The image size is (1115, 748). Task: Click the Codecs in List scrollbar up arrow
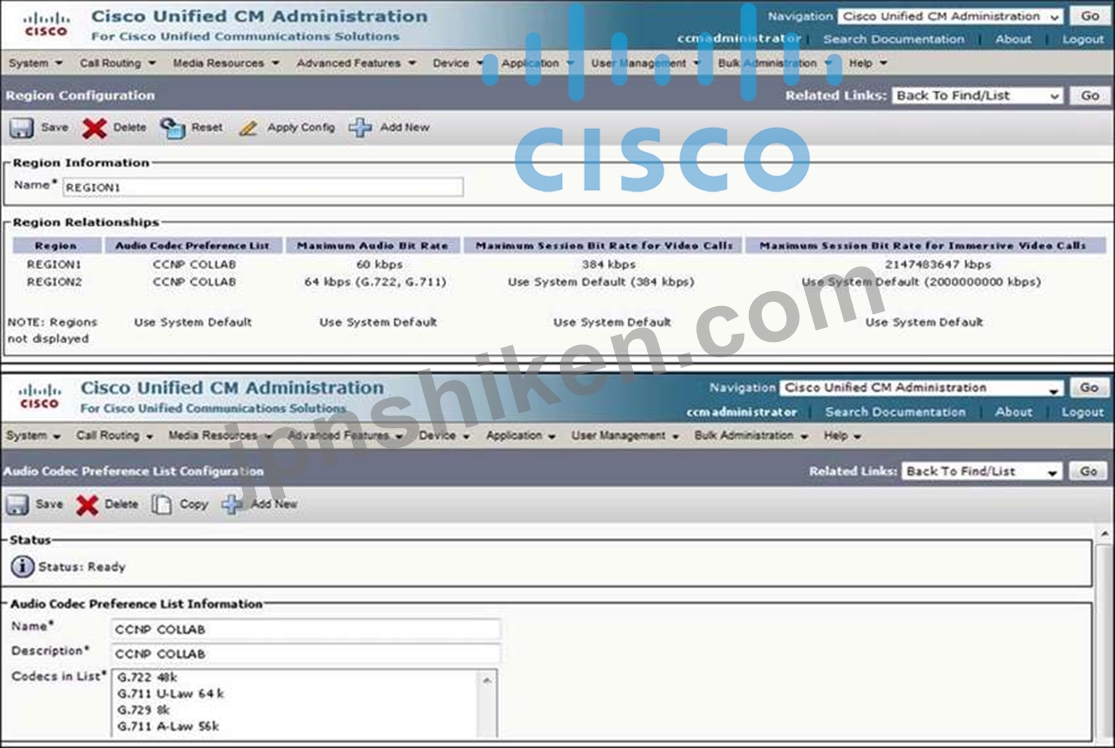(x=487, y=680)
